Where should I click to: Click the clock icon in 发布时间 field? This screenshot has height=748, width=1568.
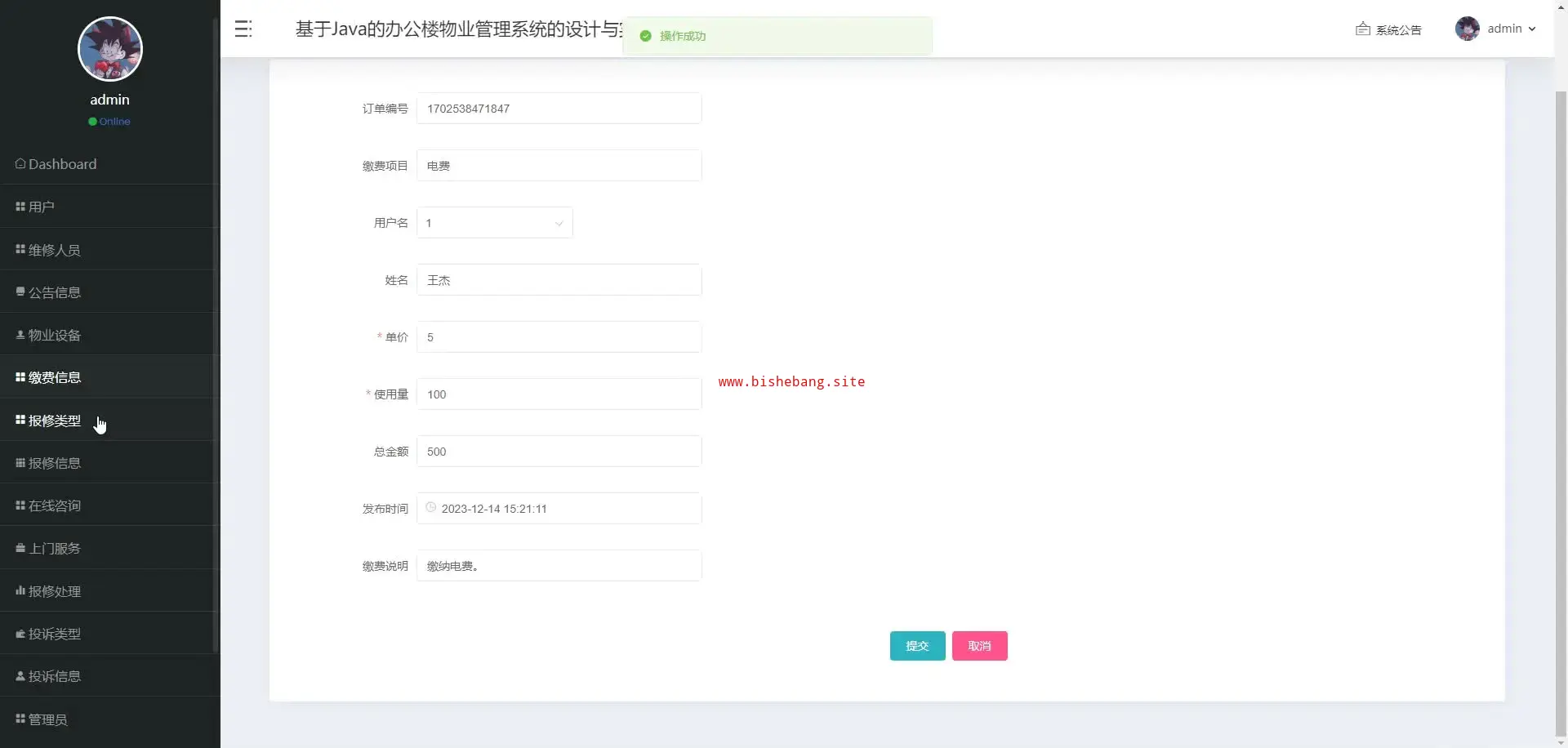coord(431,507)
